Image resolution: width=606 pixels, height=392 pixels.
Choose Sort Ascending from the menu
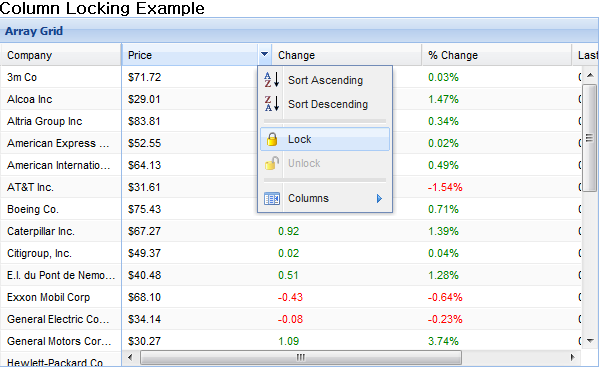click(x=325, y=80)
